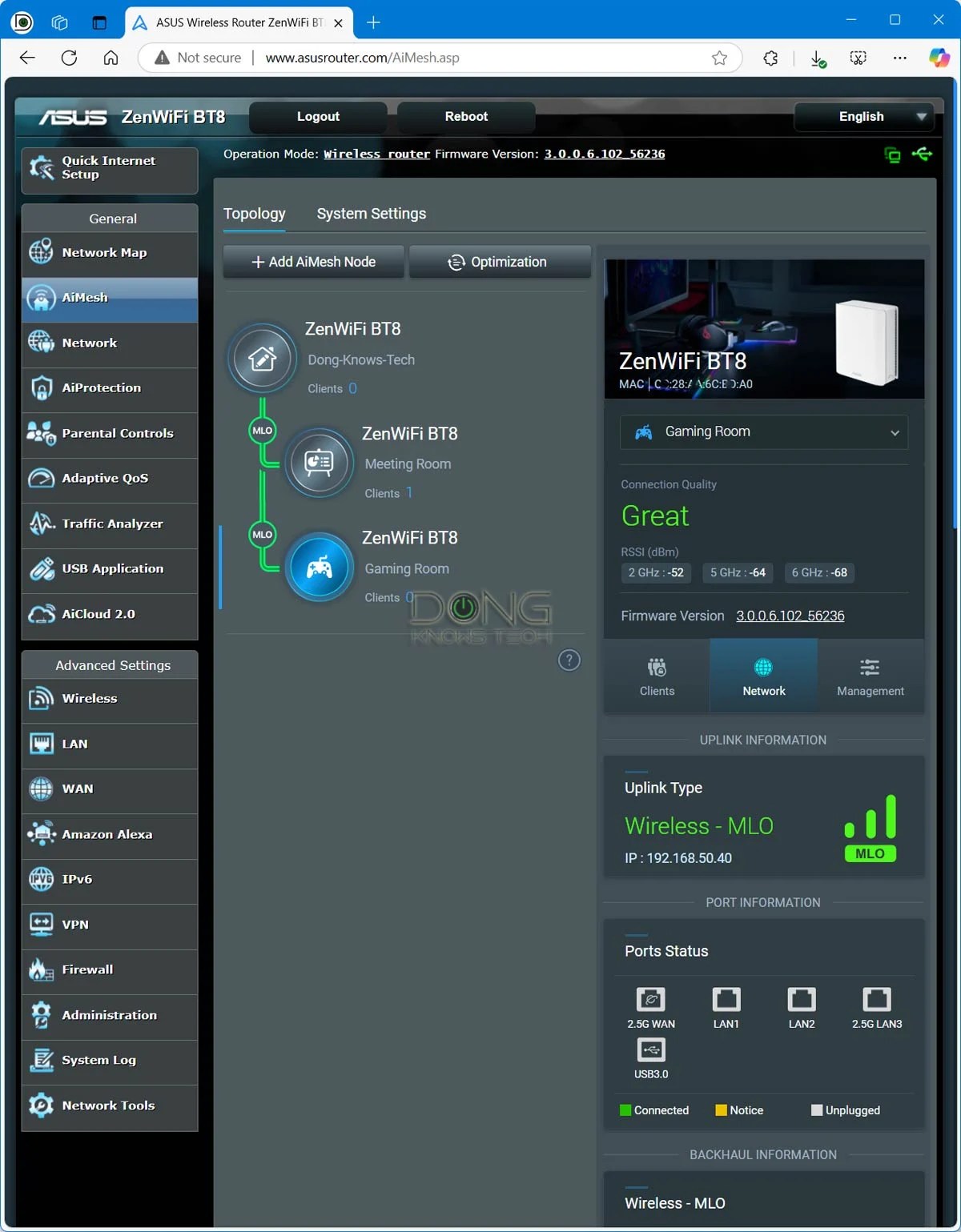Open Management tab of node panel
The height and width of the screenshot is (1232, 961).
pos(871,676)
